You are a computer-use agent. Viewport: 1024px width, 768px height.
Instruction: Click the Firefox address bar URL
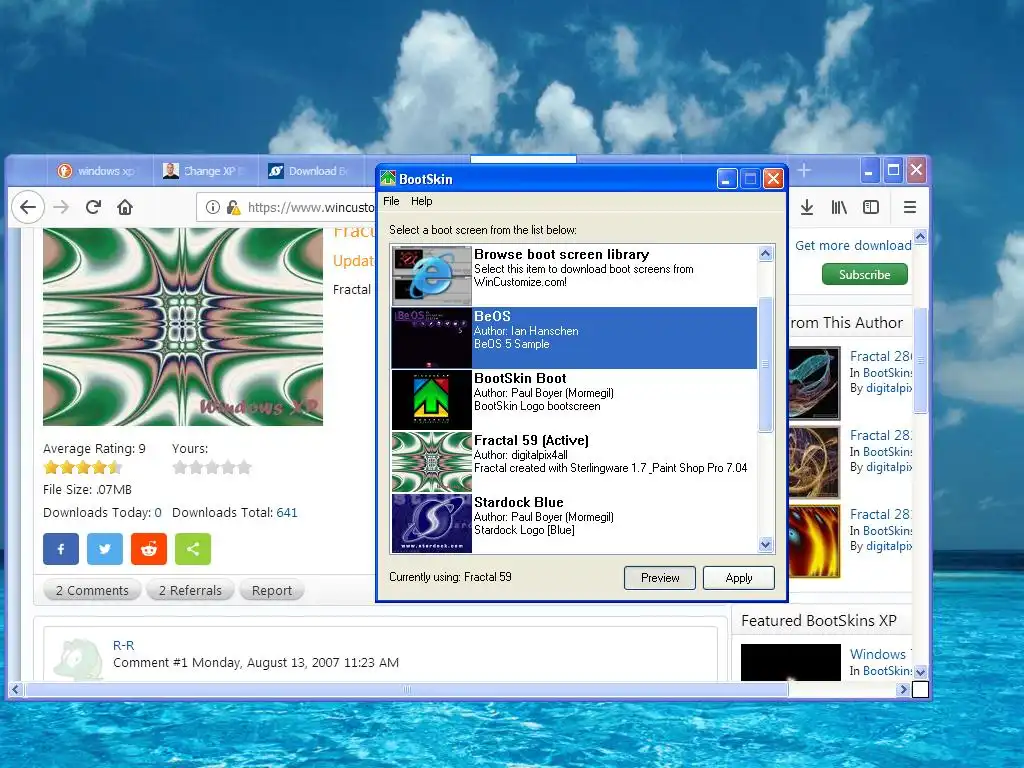[311, 208]
